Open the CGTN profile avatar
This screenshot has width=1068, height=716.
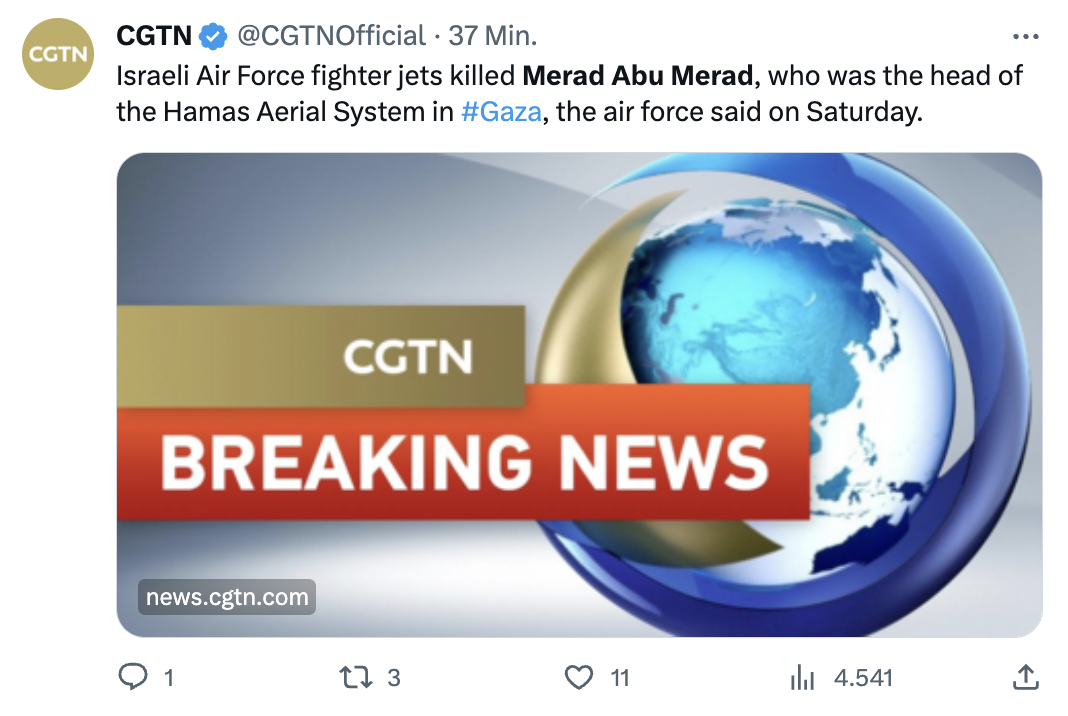[x=58, y=55]
